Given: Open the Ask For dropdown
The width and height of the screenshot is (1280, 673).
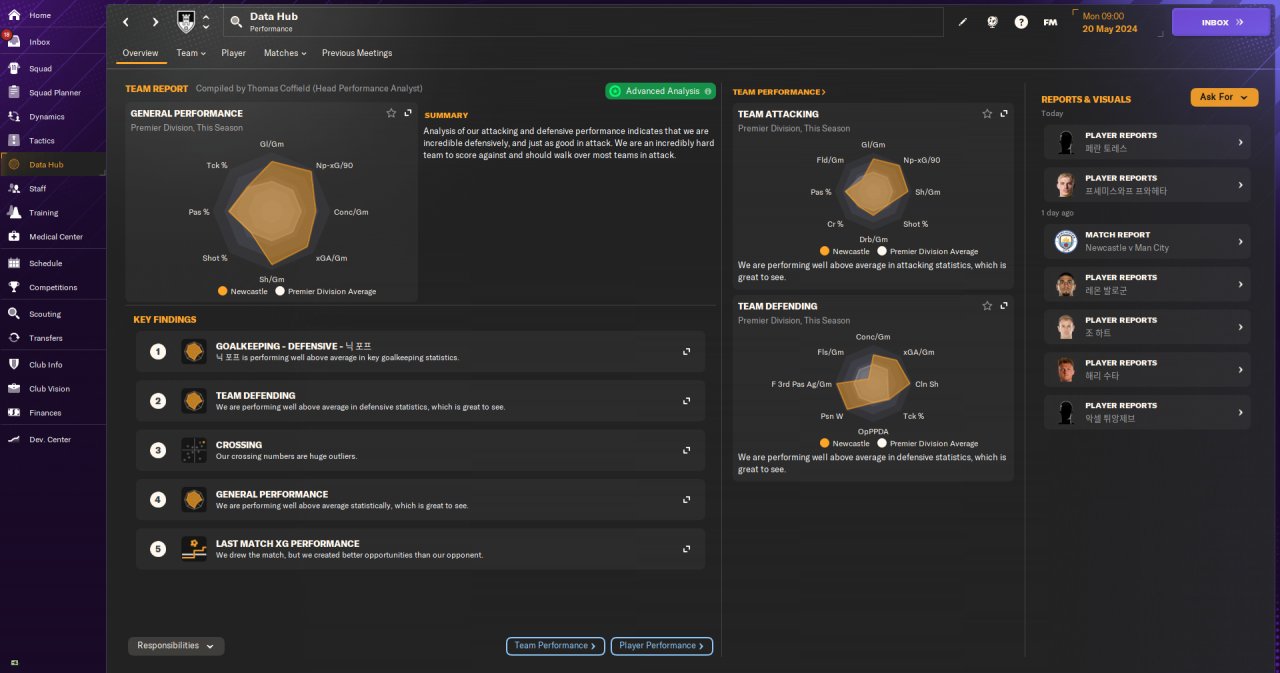Looking at the screenshot, I should pos(1224,97).
